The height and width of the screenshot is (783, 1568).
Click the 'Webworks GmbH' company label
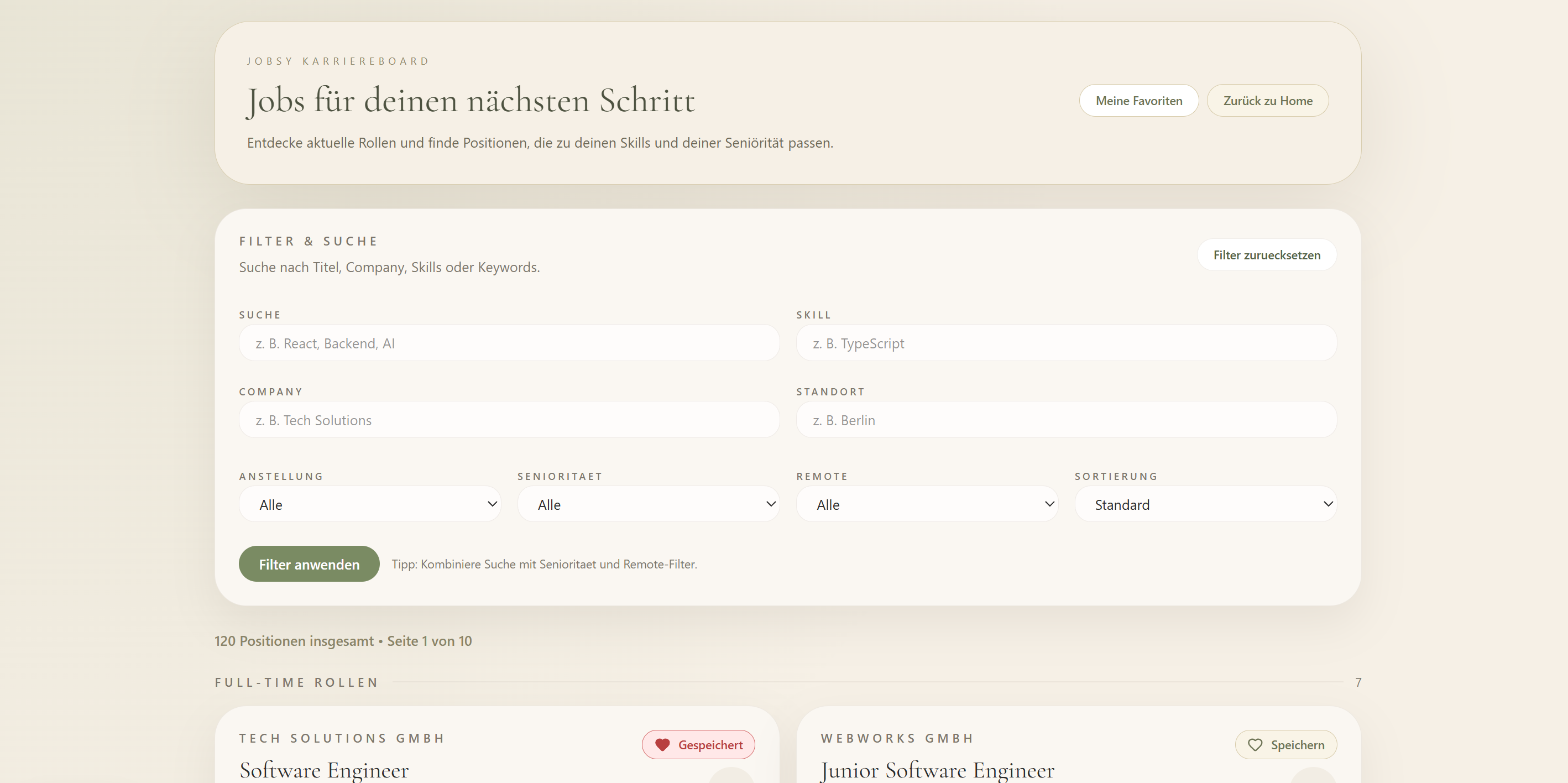tap(897, 738)
